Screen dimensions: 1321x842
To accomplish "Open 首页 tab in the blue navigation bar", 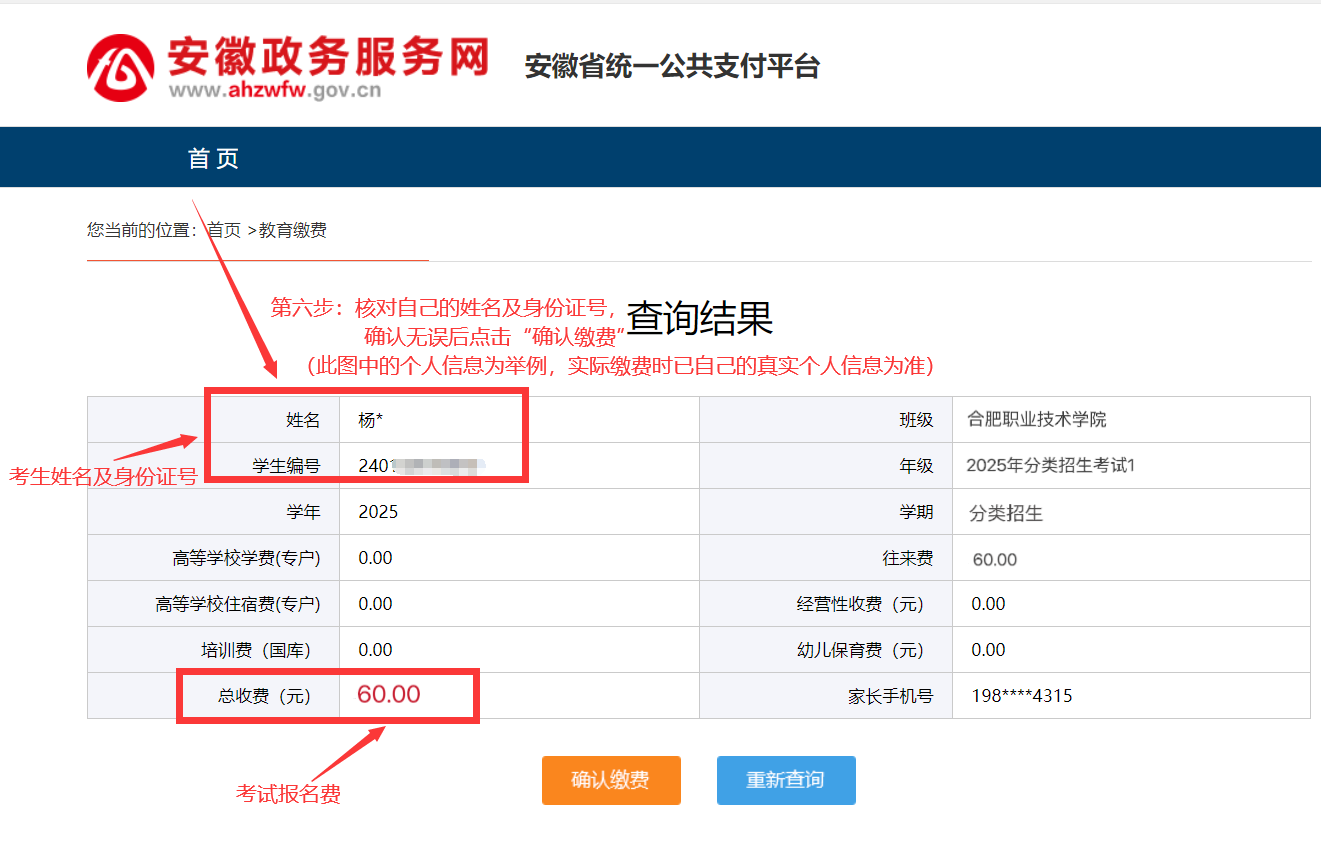I will [214, 158].
